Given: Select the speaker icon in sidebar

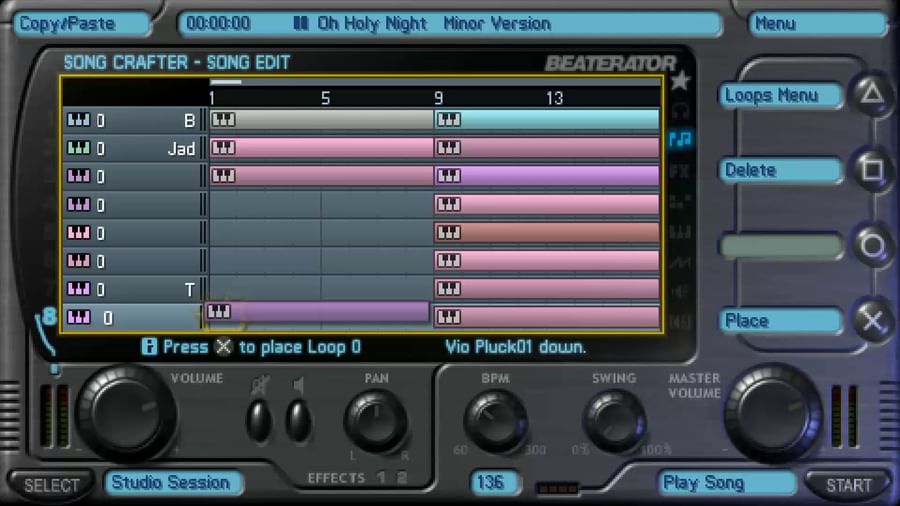Looking at the screenshot, I should (x=680, y=292).
